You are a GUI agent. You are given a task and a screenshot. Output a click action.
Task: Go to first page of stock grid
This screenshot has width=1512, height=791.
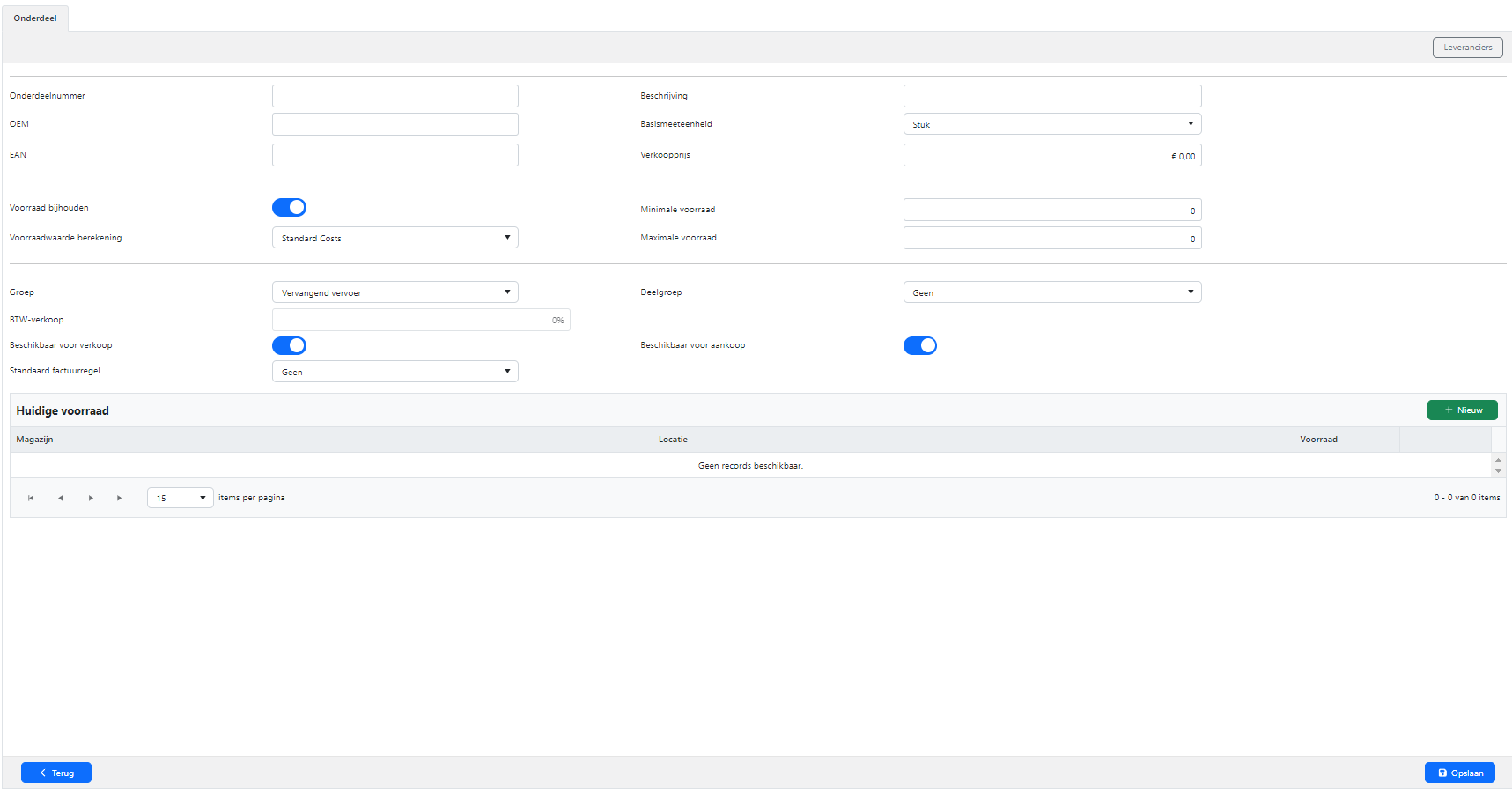pos(31,498)
